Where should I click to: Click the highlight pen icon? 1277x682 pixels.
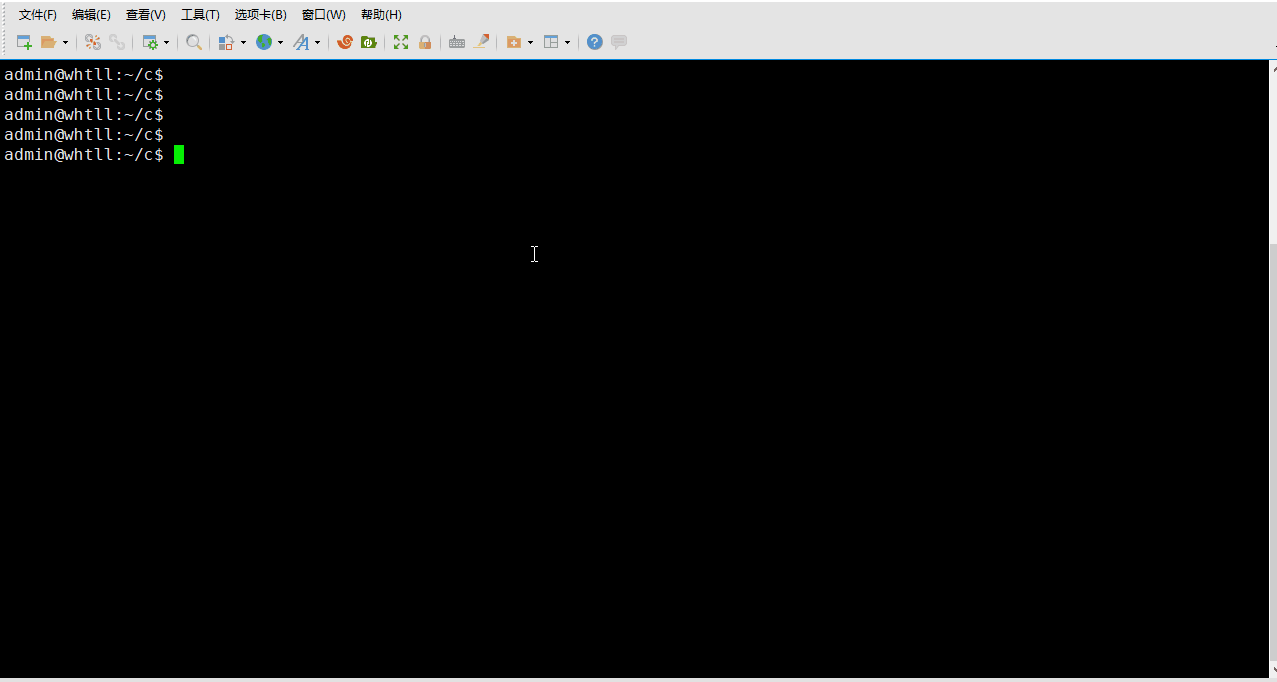tap(481, 42)
